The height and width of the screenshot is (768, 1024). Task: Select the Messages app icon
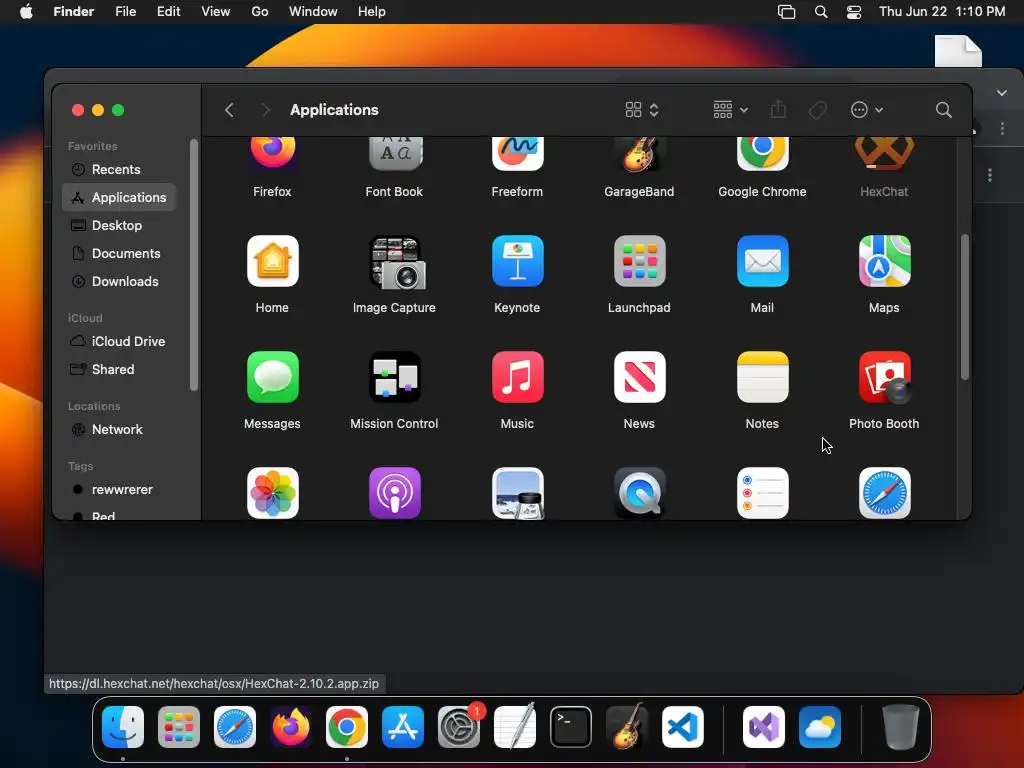[x=272, y=377]
